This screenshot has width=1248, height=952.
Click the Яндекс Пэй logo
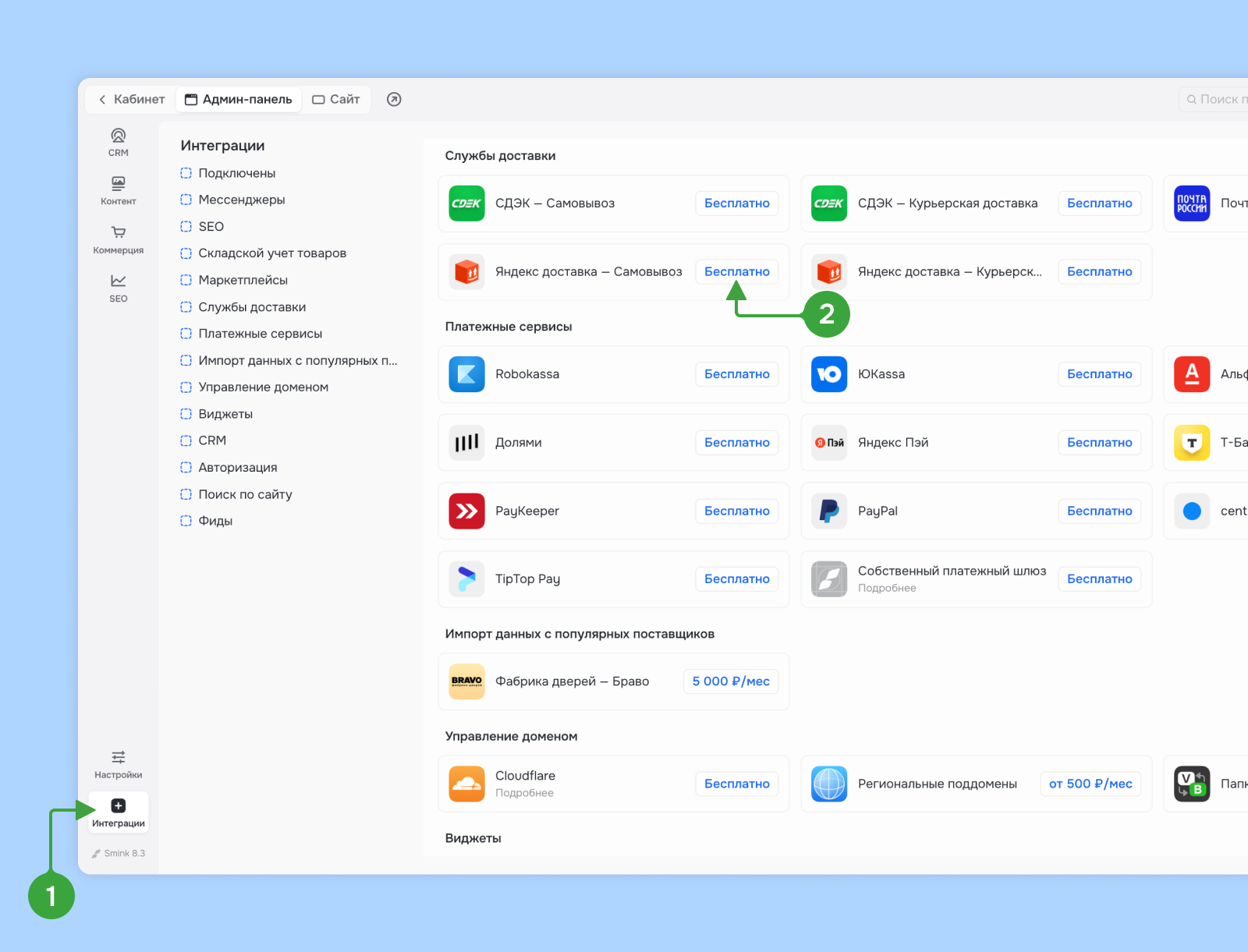(829, 443)
